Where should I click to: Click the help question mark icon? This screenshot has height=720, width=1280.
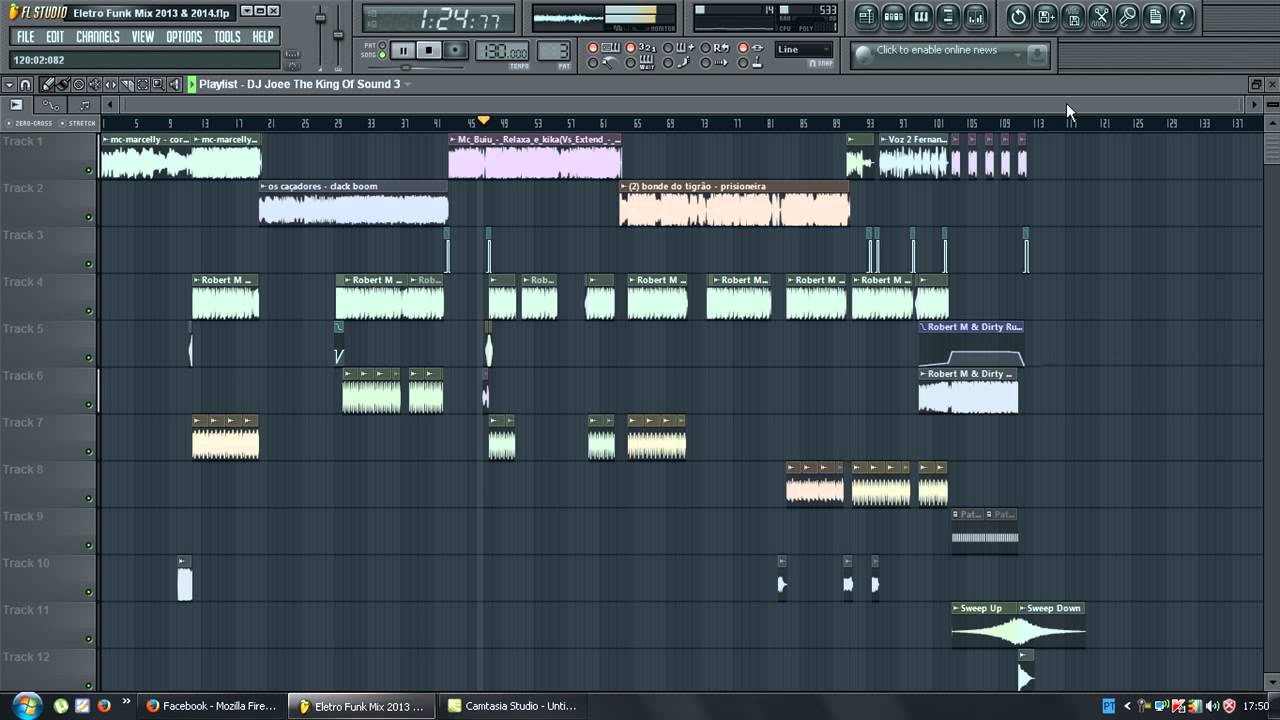(x=1182, y=16)
